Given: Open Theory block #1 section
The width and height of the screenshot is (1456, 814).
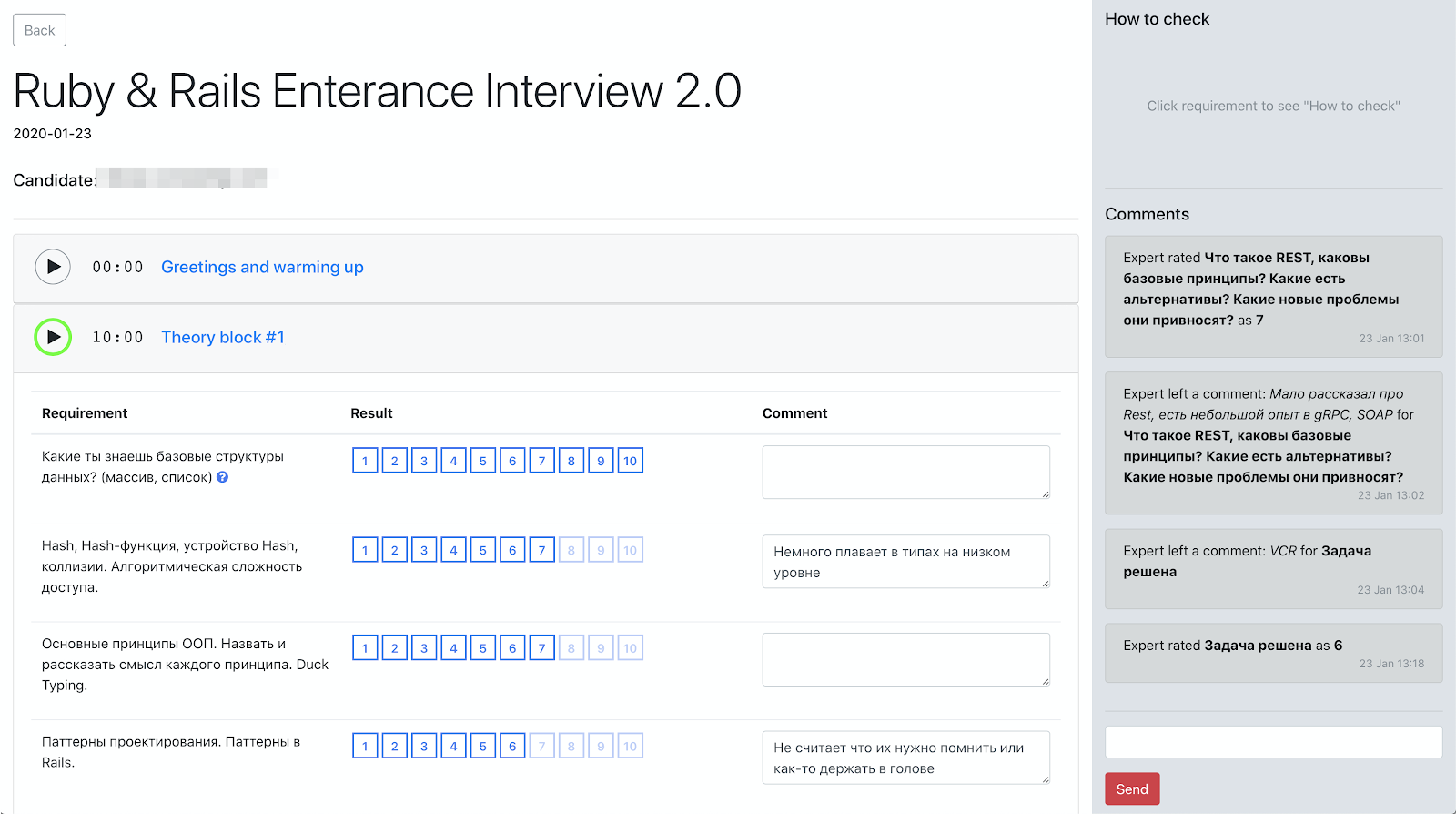Looking at the screenshot, I should coord(223,337).
